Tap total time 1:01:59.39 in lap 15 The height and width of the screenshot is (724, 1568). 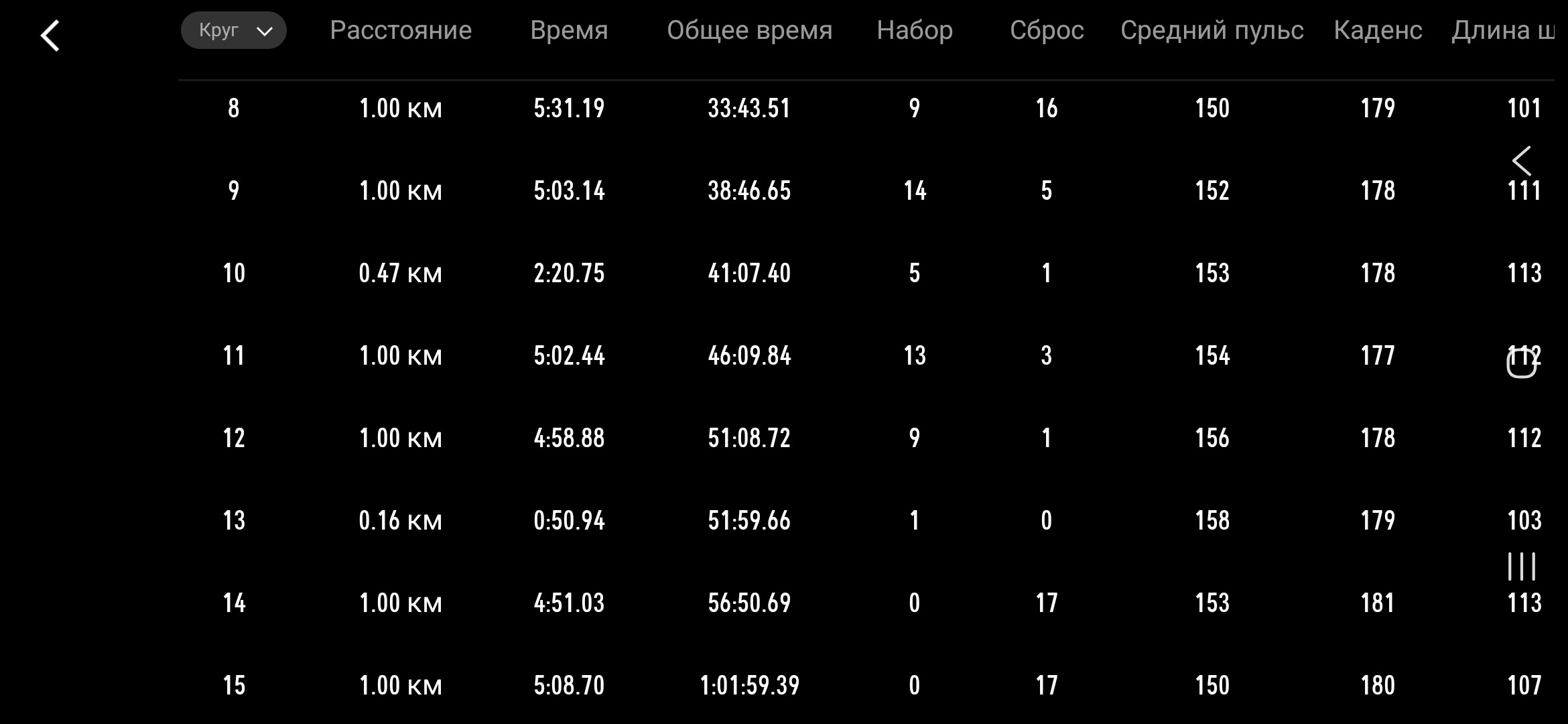(749, 685)
